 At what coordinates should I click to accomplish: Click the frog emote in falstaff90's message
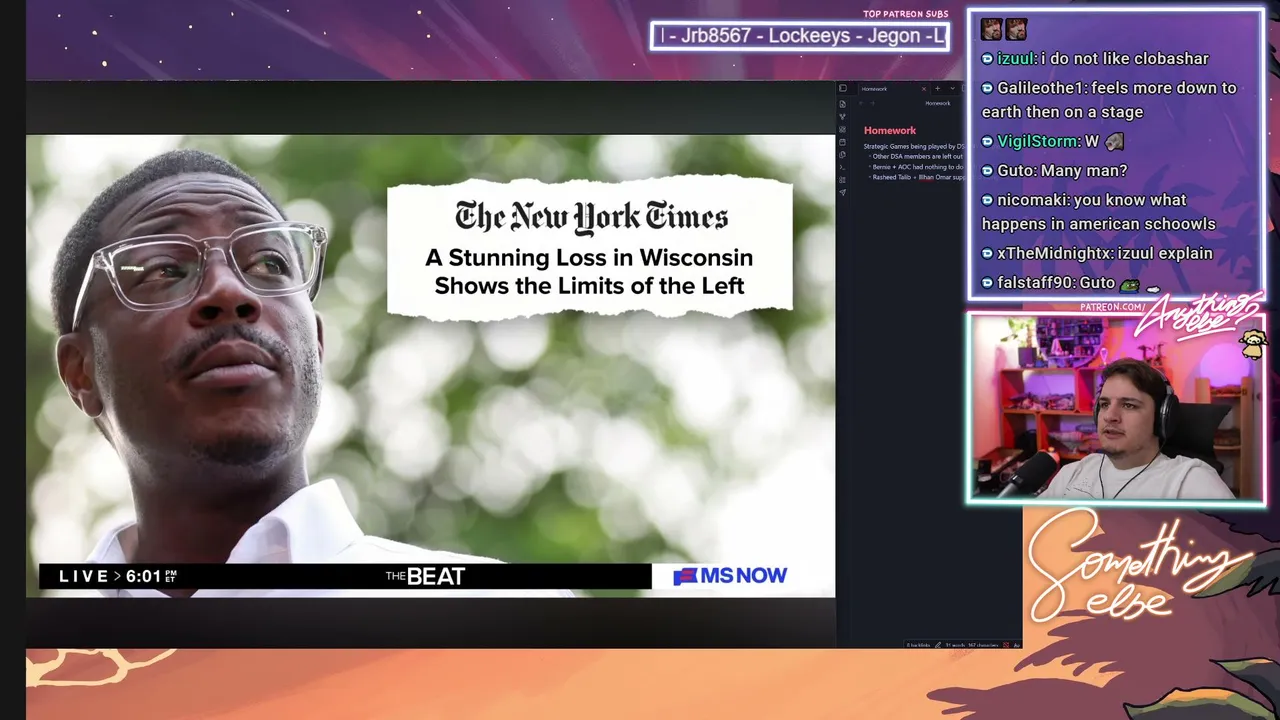click(x=1129, y=284)
